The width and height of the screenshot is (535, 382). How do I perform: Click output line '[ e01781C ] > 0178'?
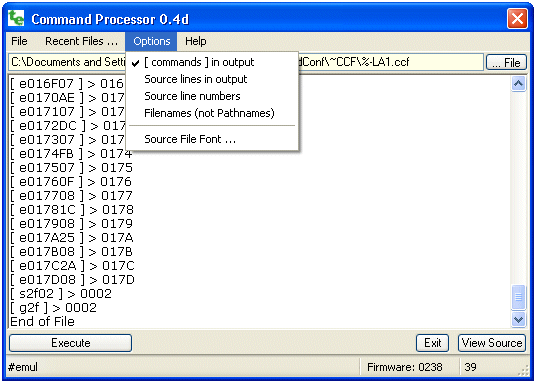coord(72,210)
